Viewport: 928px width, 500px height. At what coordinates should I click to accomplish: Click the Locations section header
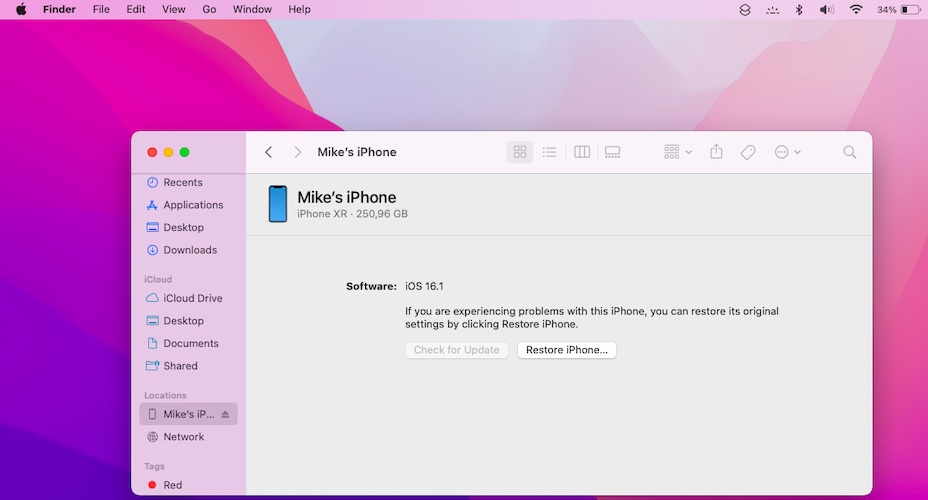pos(165,395)
